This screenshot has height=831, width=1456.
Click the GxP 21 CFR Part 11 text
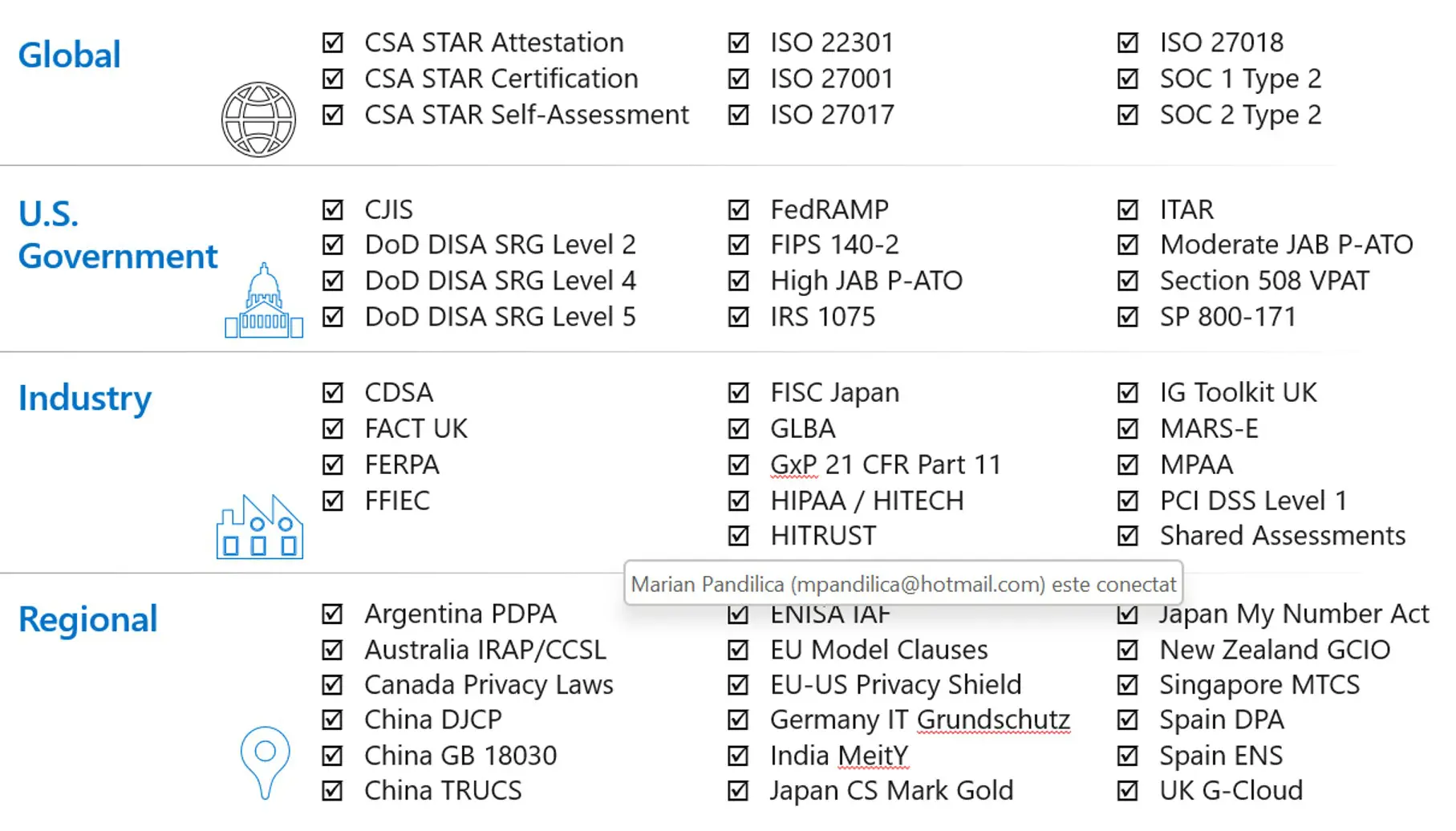pyautogui.click(x=886, y=465)
